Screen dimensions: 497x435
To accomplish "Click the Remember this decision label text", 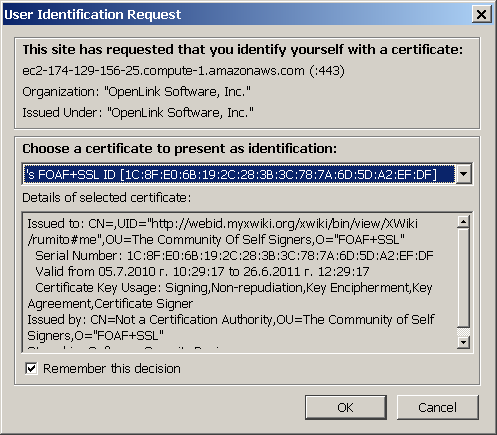I will tap(112, 369).
